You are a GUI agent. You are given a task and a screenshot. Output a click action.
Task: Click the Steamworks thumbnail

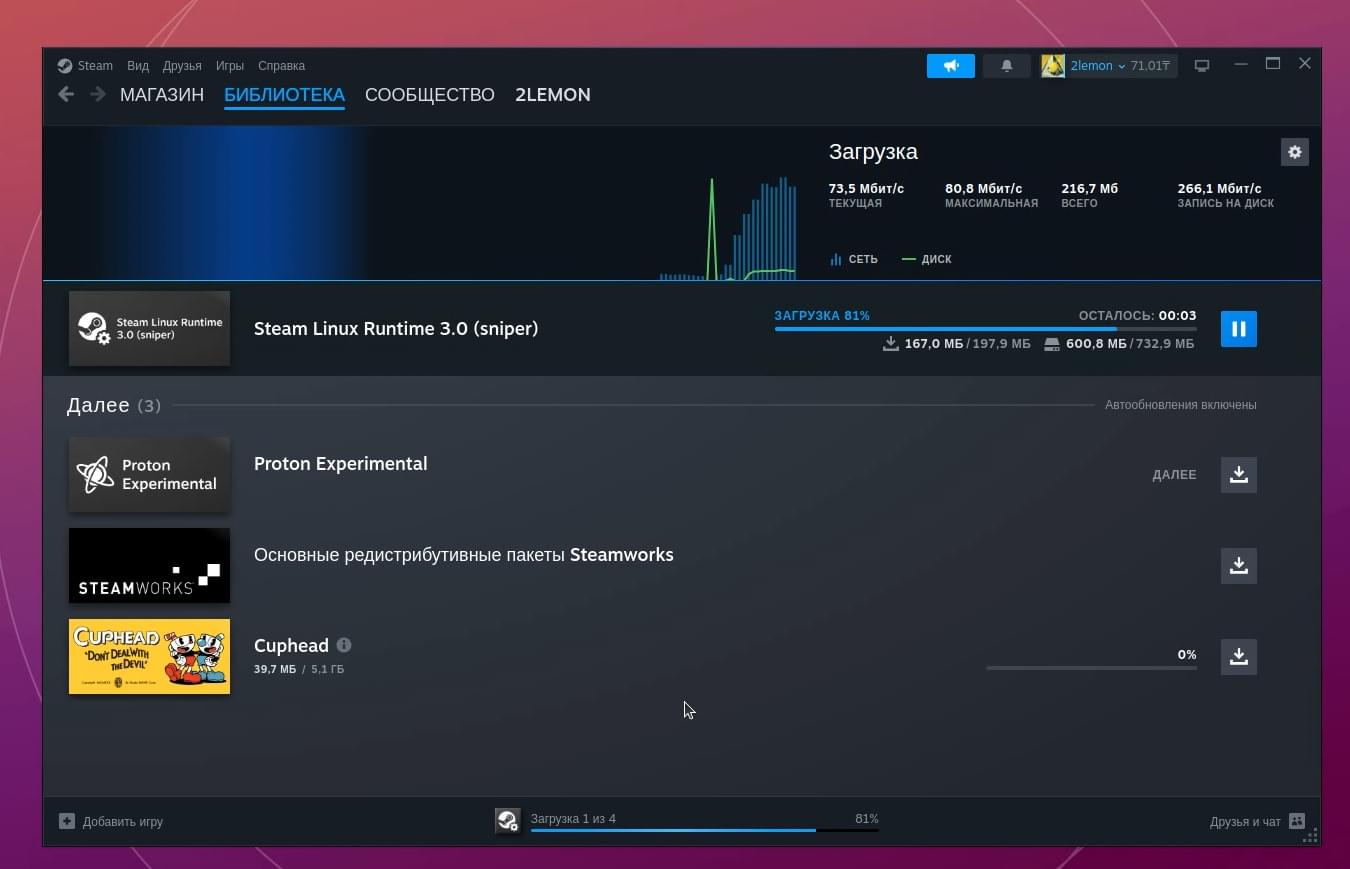(149, 565)
